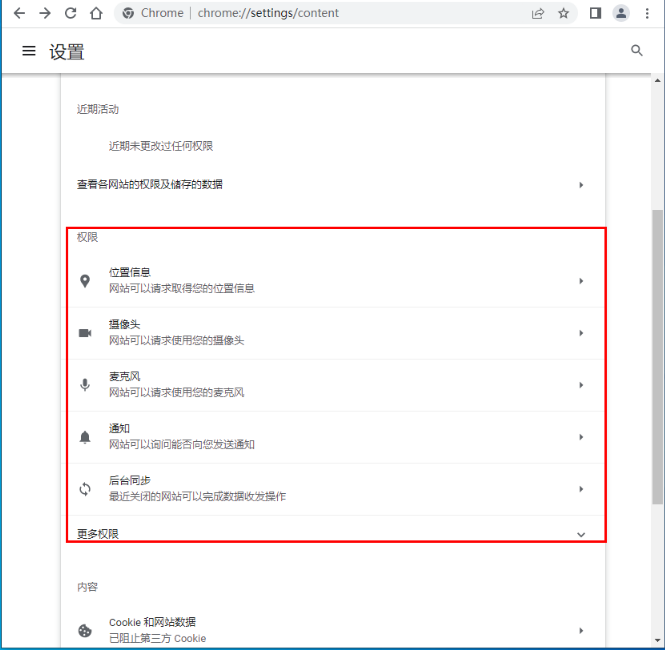The height and width of the screenshot is (650, 665).
Task: Open 通知 row arrow
Action: 581,437
